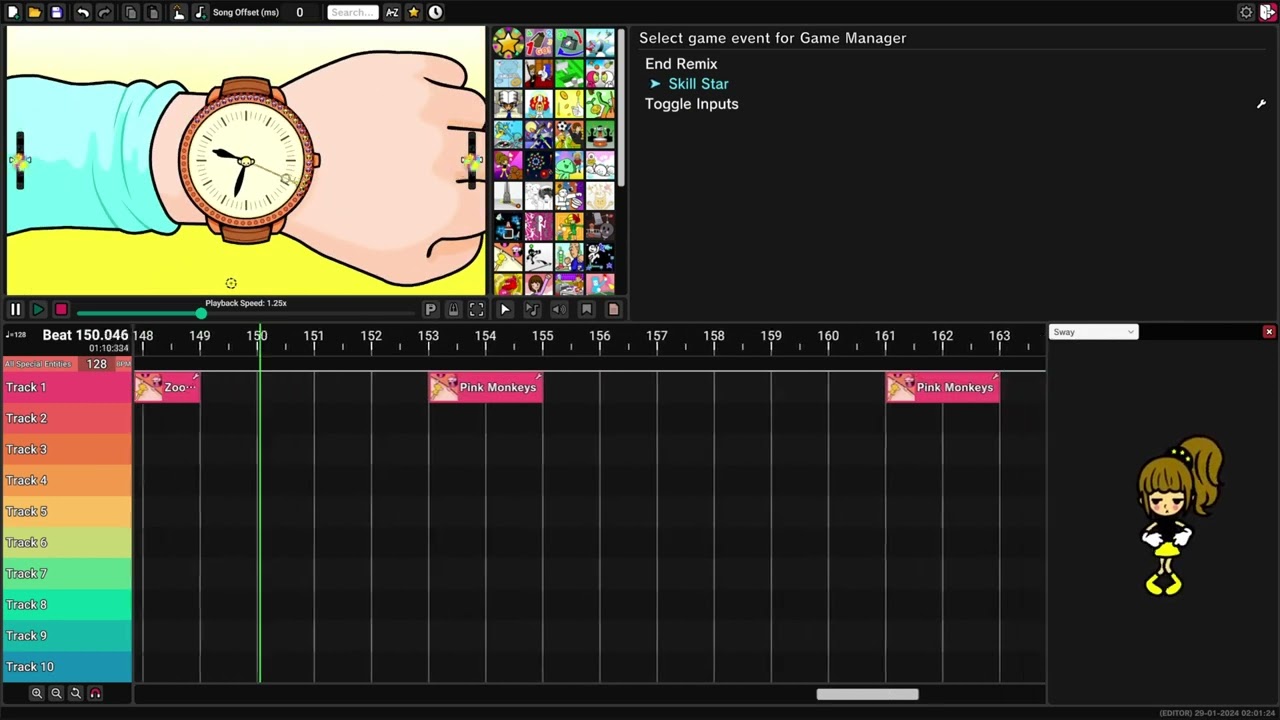Select Toggle Inputs game event
Viewport: 1280px width, 720px height.
point(692,104)
